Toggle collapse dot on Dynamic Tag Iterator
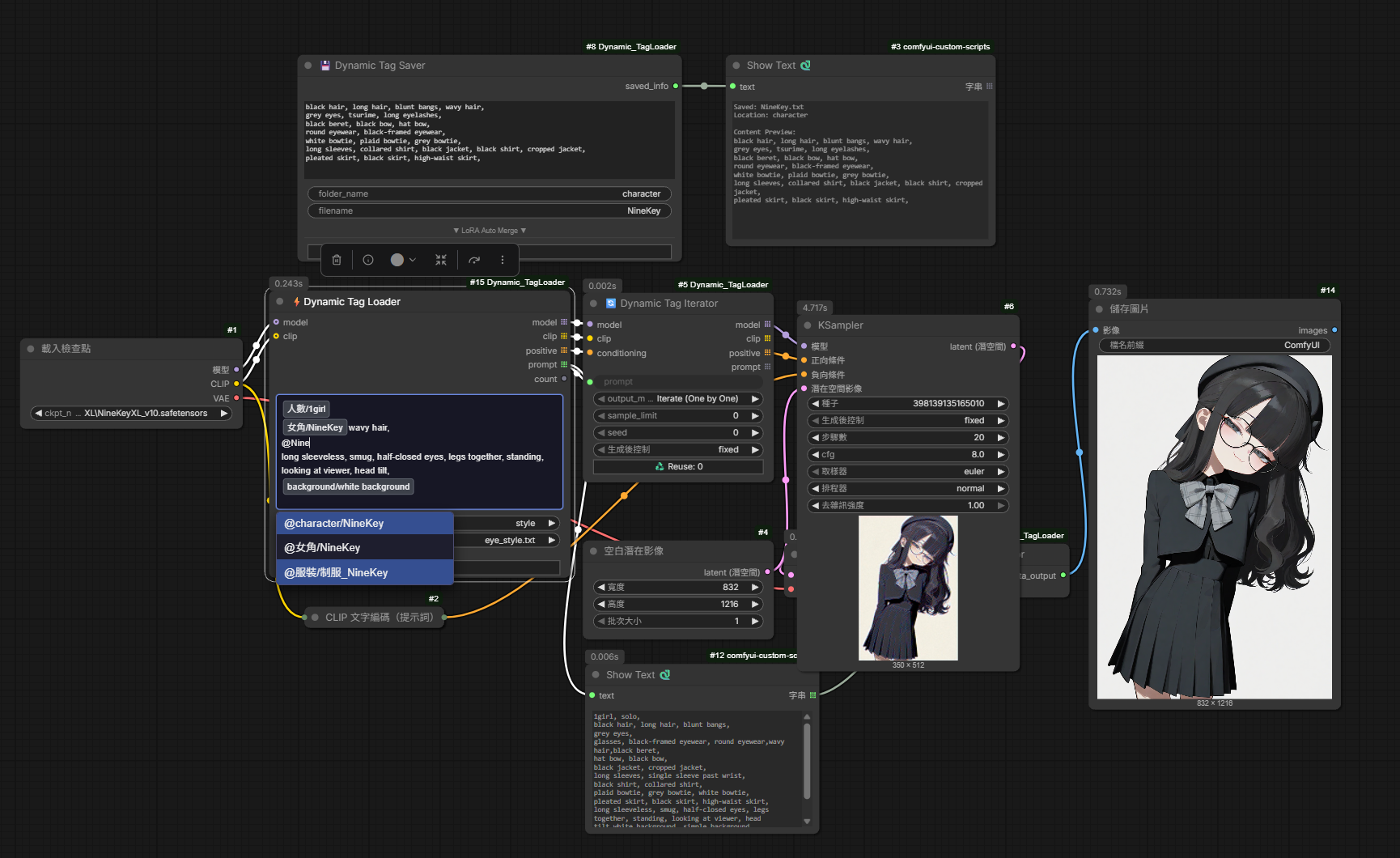The width and height of the screenshot is (1400, 858). pyautogui.click(x=593, y=304)
